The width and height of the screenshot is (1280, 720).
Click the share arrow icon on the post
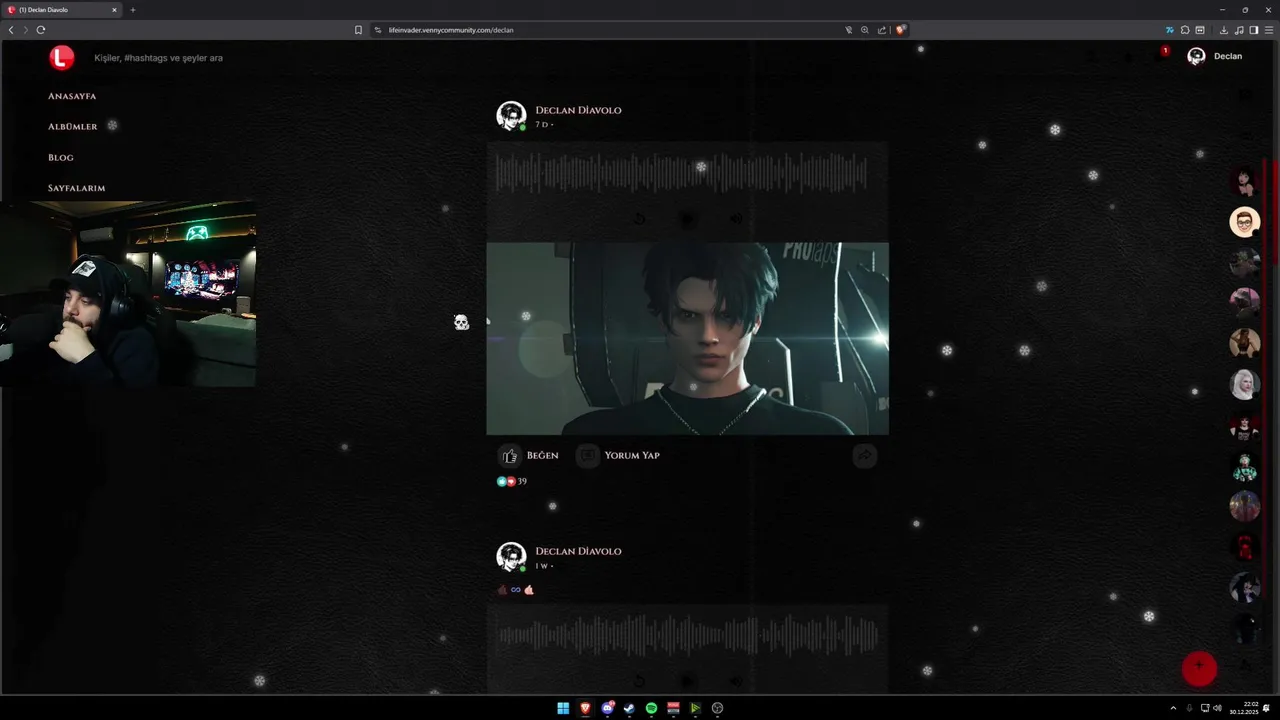864,456
